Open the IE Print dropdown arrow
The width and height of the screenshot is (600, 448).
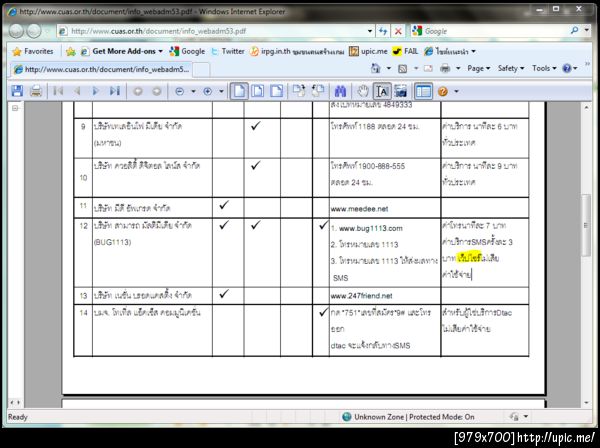[458, 68]
